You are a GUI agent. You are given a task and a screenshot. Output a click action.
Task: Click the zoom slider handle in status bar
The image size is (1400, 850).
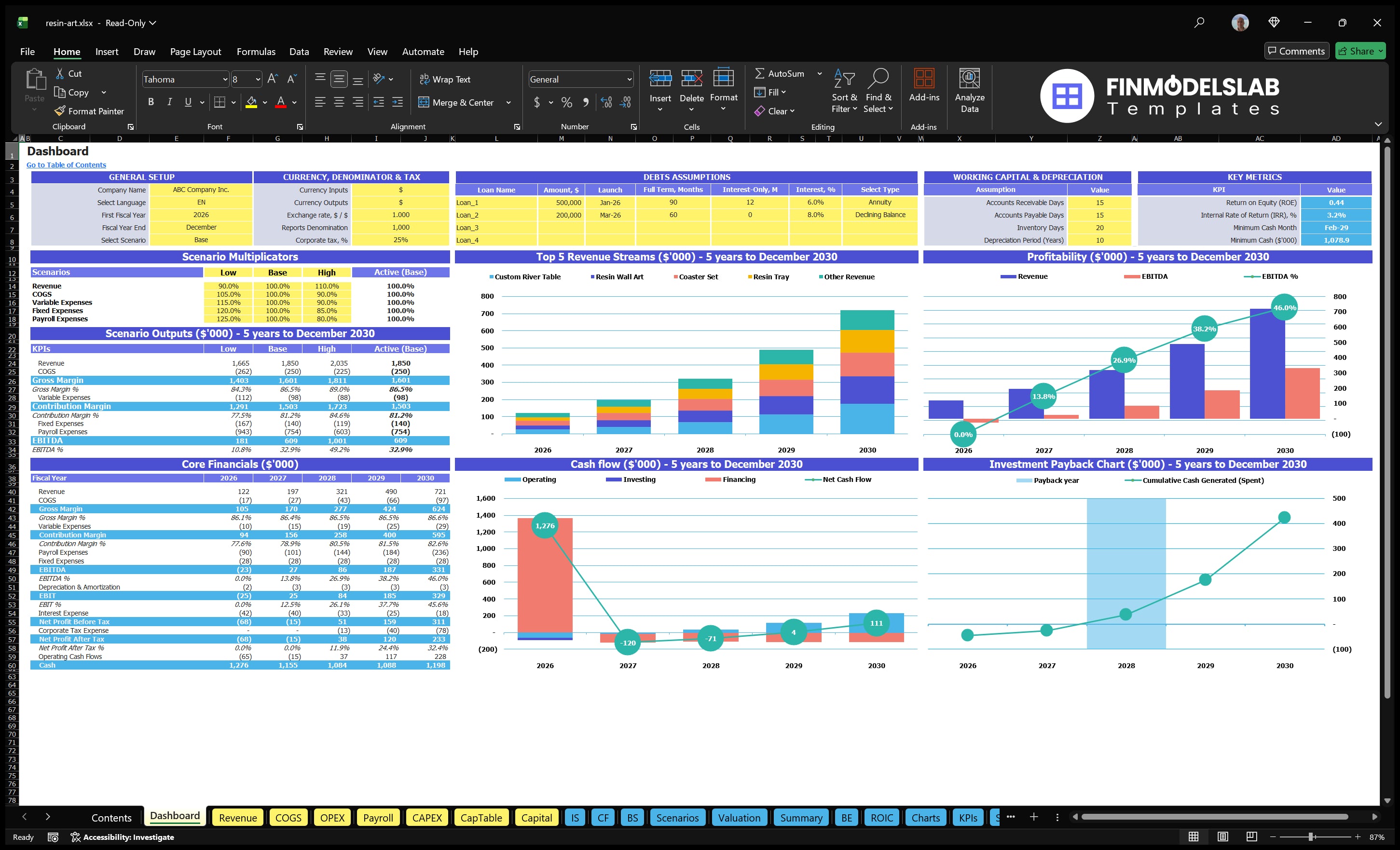tap(1311, 836)
